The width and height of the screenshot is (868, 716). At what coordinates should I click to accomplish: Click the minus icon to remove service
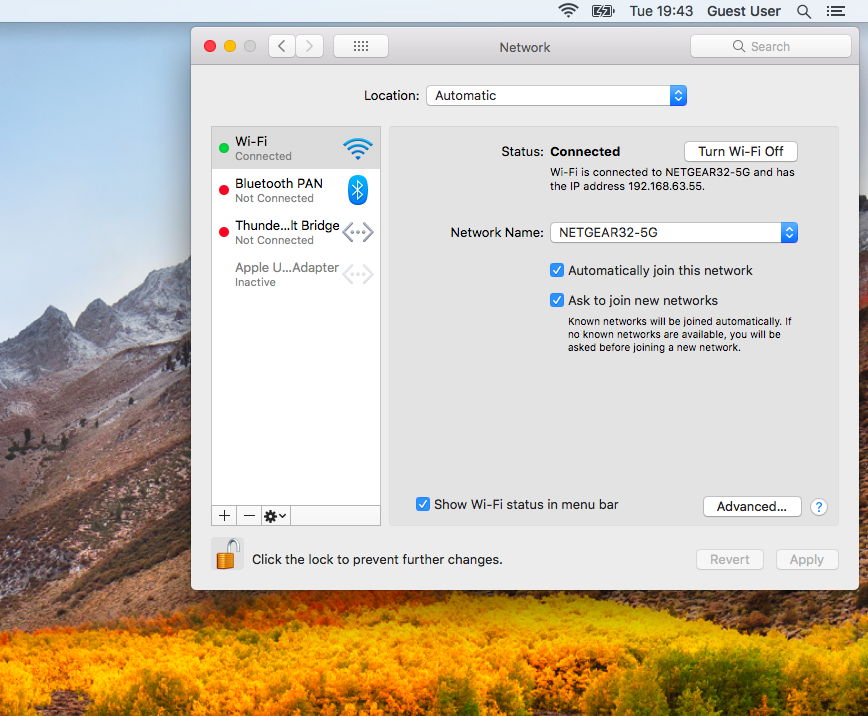click(249, 515)
